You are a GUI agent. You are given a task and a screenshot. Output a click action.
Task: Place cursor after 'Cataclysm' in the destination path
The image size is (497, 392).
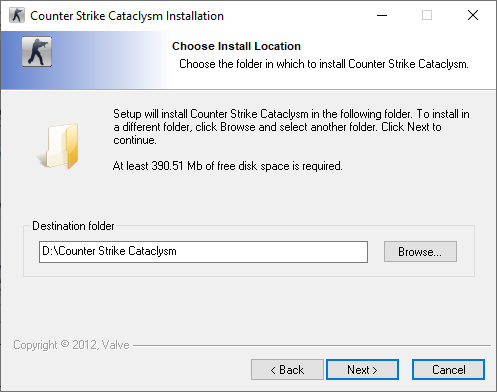[x=178, y=252]
